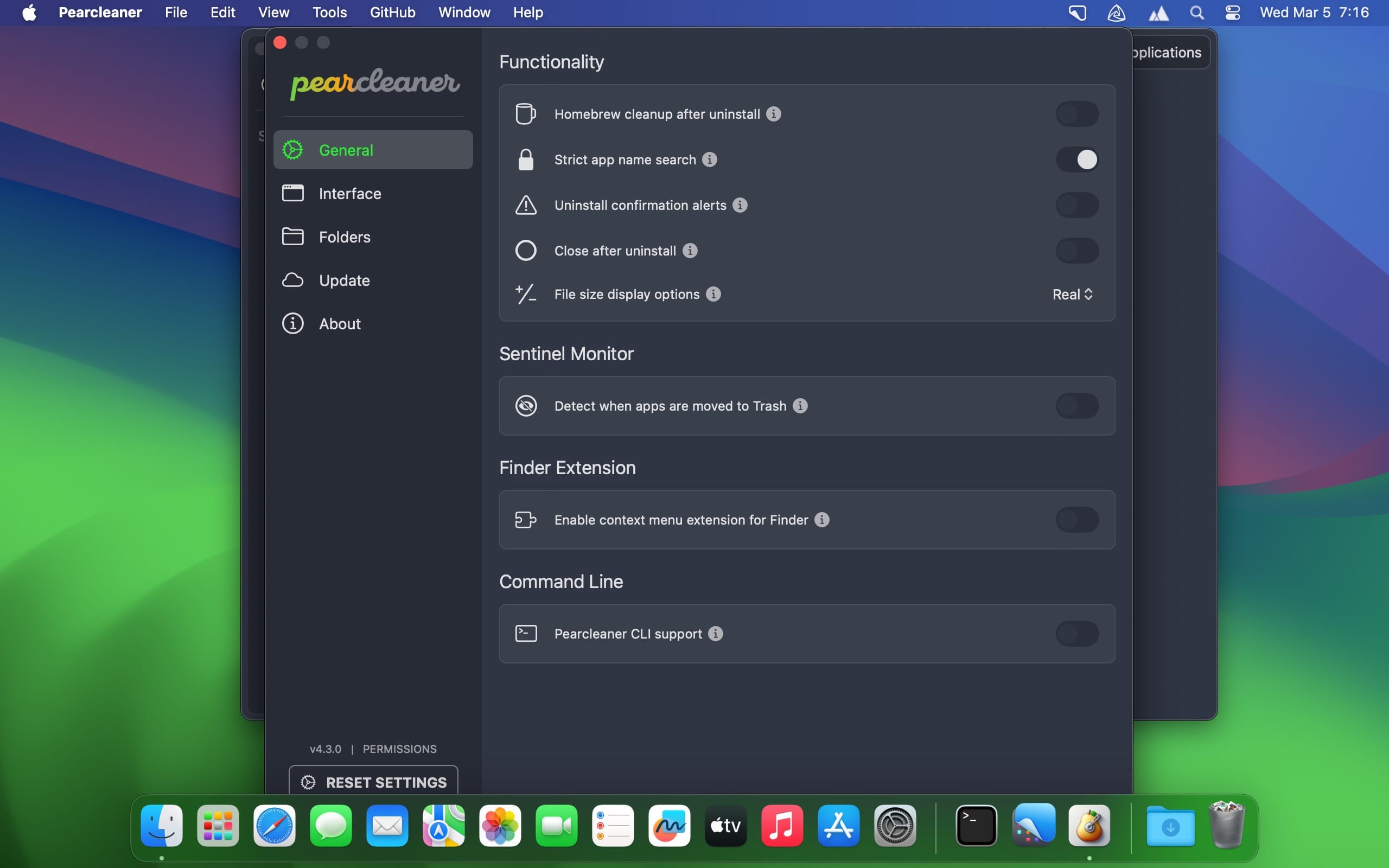Disable Strict app name search toggle
1389x868 pixels.
point(1077,159)
